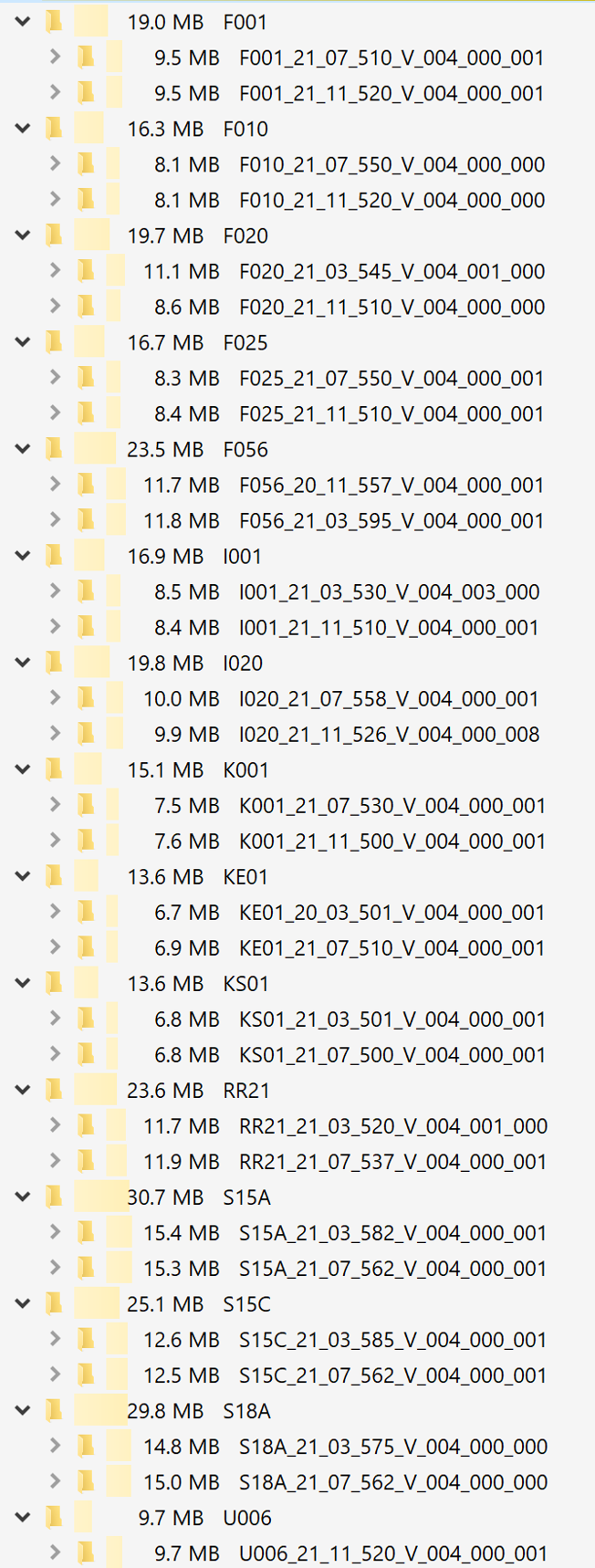Collapse the S15C folder
This screenshot has width=595, height=1568.
(23, 1303)
